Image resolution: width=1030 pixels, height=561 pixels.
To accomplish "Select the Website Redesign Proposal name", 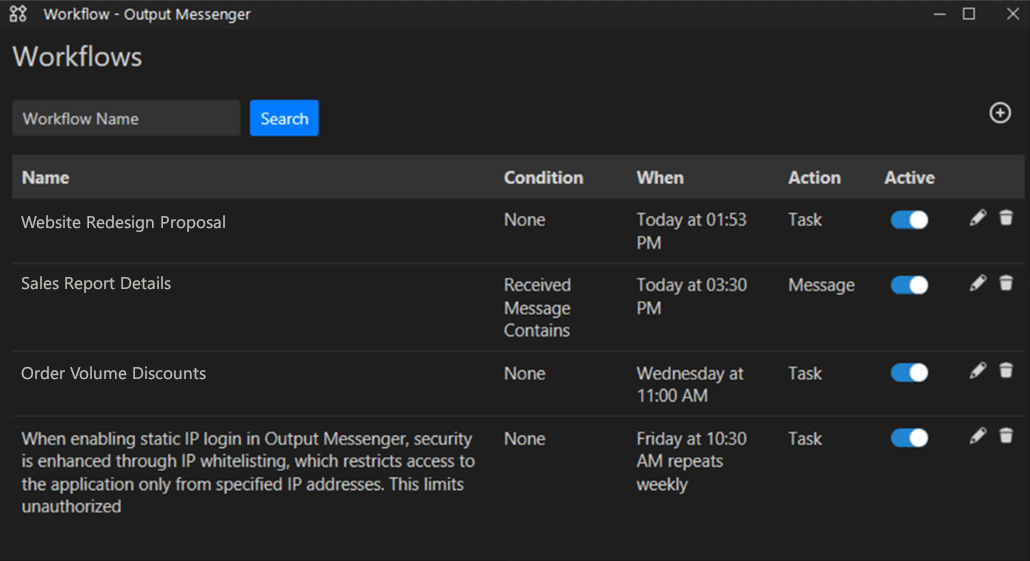I will pyautogui.click(x=123, y=223).
